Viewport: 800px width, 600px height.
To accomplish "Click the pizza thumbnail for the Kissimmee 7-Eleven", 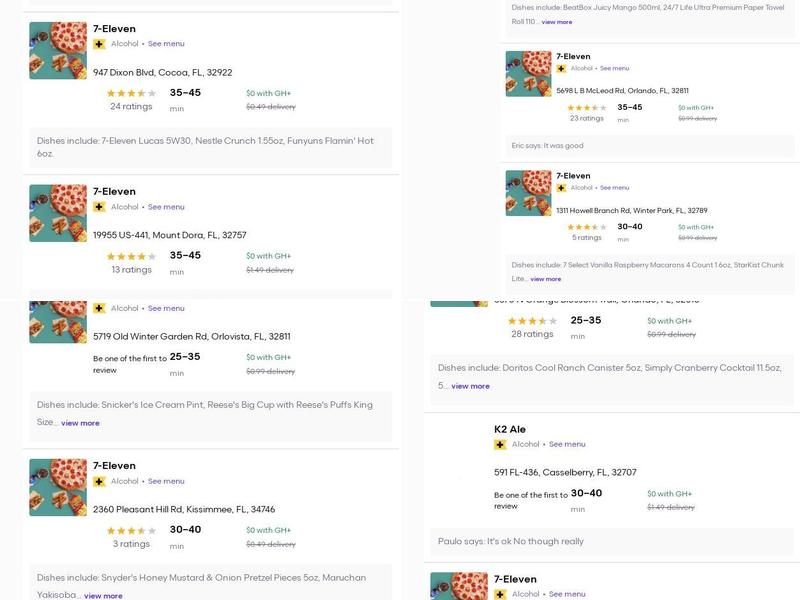I will [58, 487].
